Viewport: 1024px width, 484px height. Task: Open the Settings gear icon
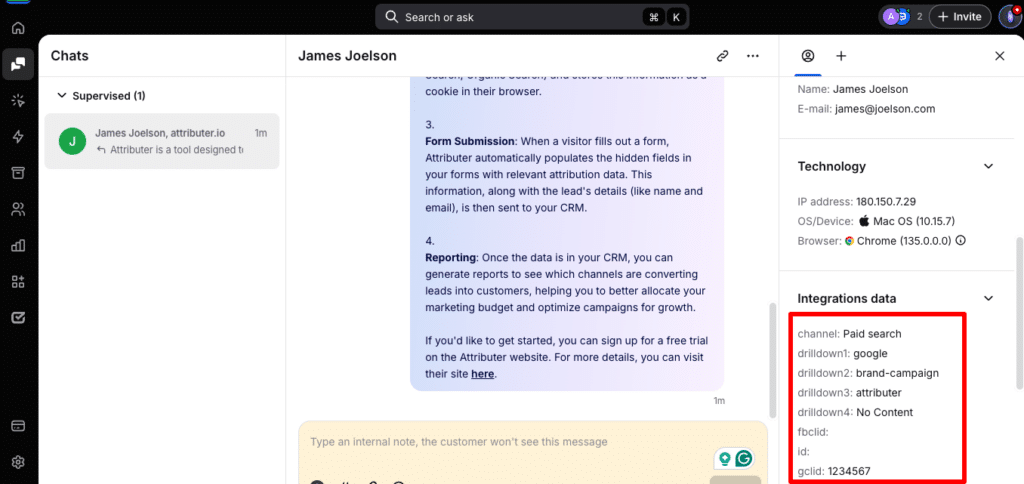(18, 462)
